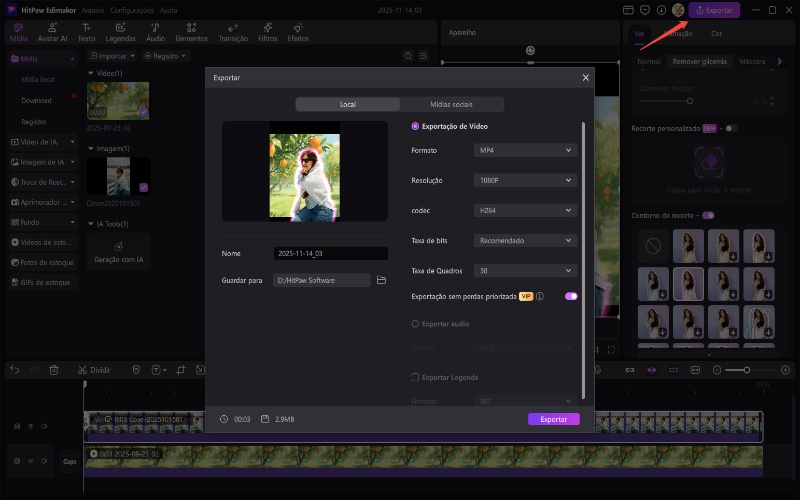Open the Filtros tool in top toolbar
The width and height of the screenshot is (800, 500).
[267, 31]
